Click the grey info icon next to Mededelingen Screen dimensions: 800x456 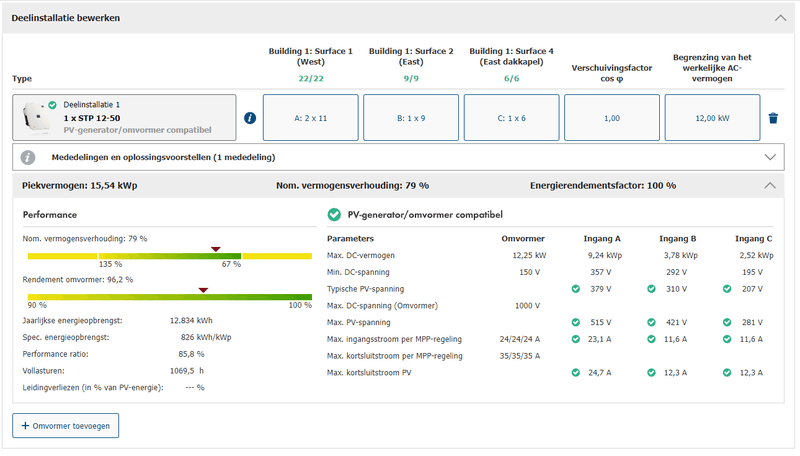click(x=28, y=157)
